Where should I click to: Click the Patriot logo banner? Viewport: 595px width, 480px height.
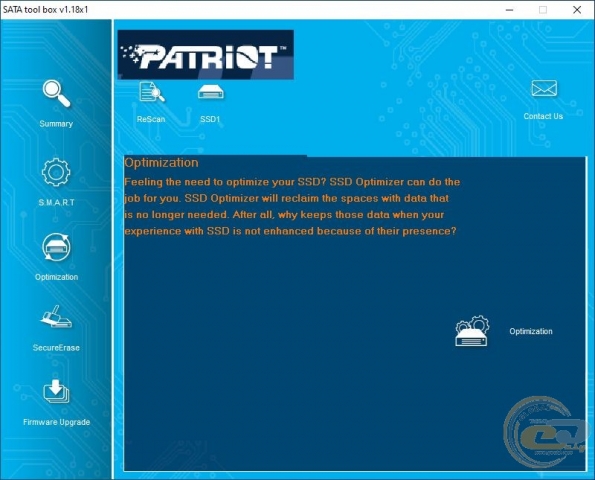206,55
